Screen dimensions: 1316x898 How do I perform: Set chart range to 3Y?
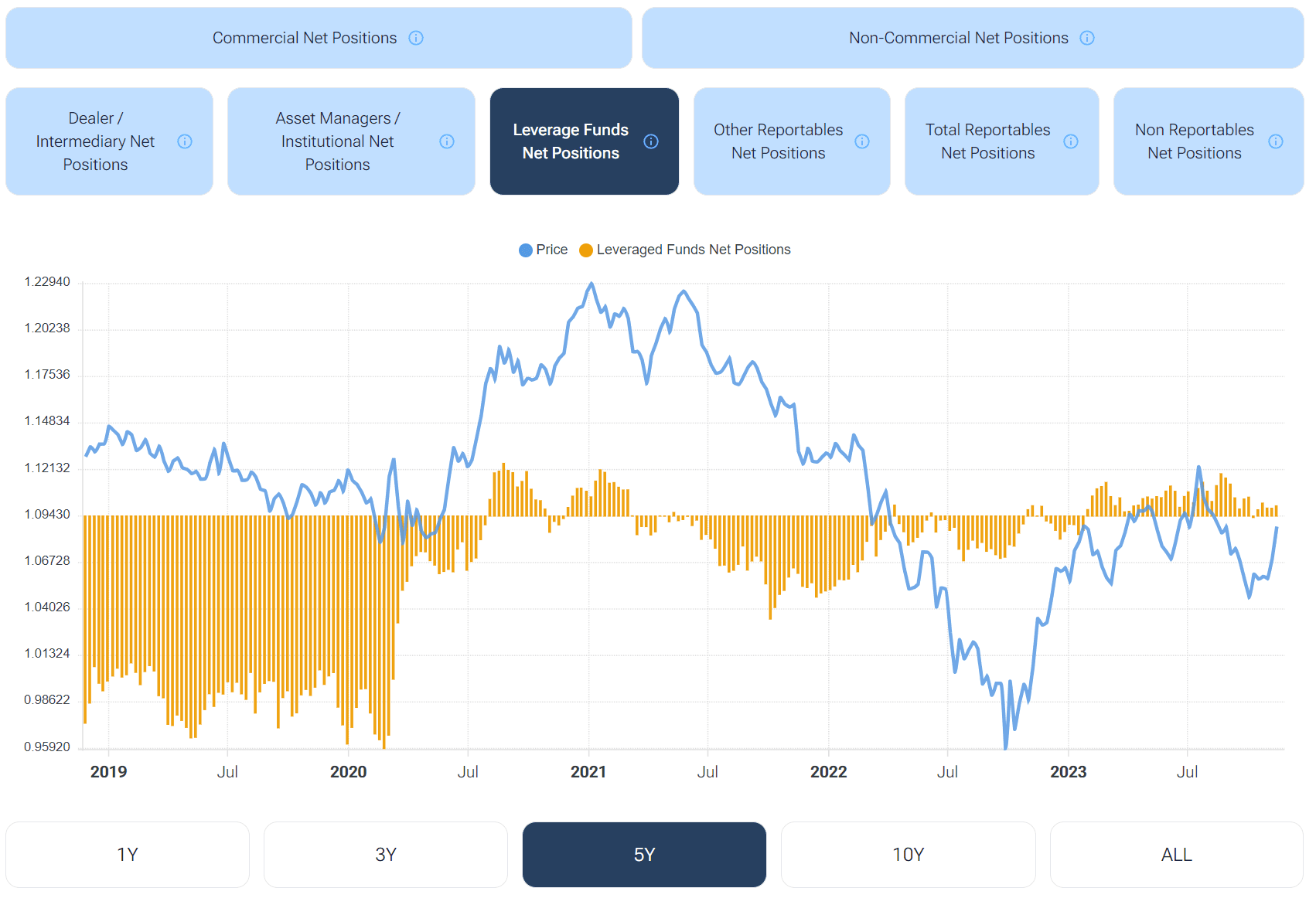coord(386,855)
